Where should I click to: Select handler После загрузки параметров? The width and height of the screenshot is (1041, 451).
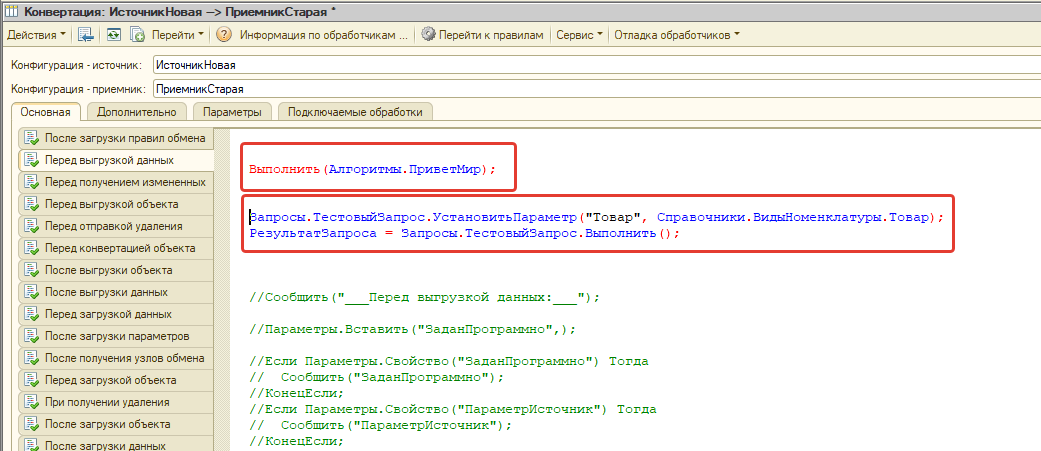(116, 336)
